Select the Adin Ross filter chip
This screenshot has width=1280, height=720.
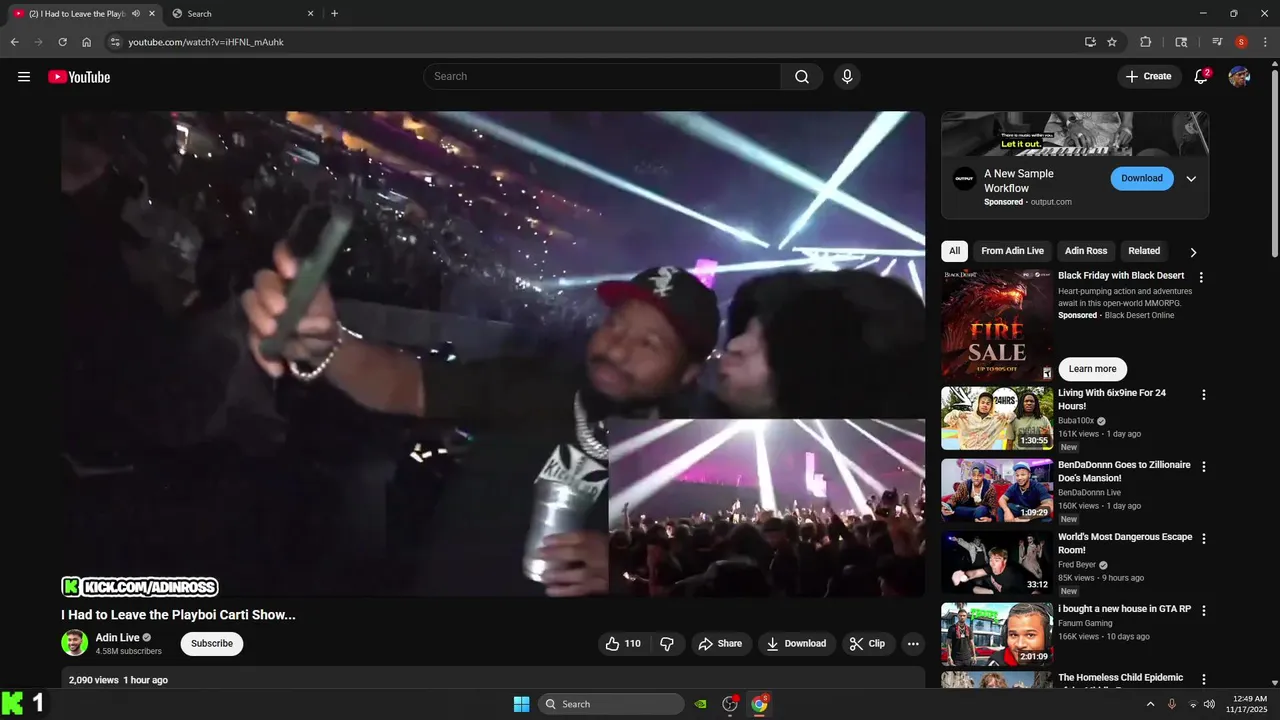coord(1086,251)
